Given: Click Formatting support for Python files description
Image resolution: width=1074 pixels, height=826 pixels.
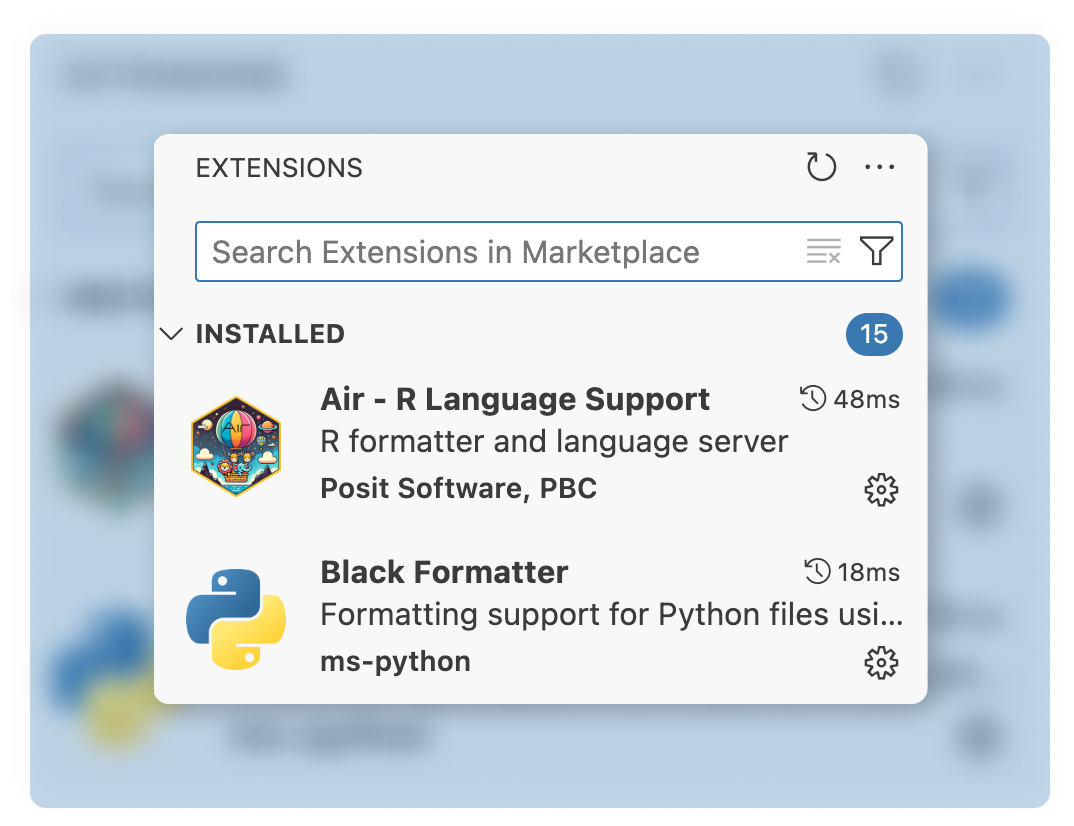Looking at the screenshot, I should click(x=612, y=614).
